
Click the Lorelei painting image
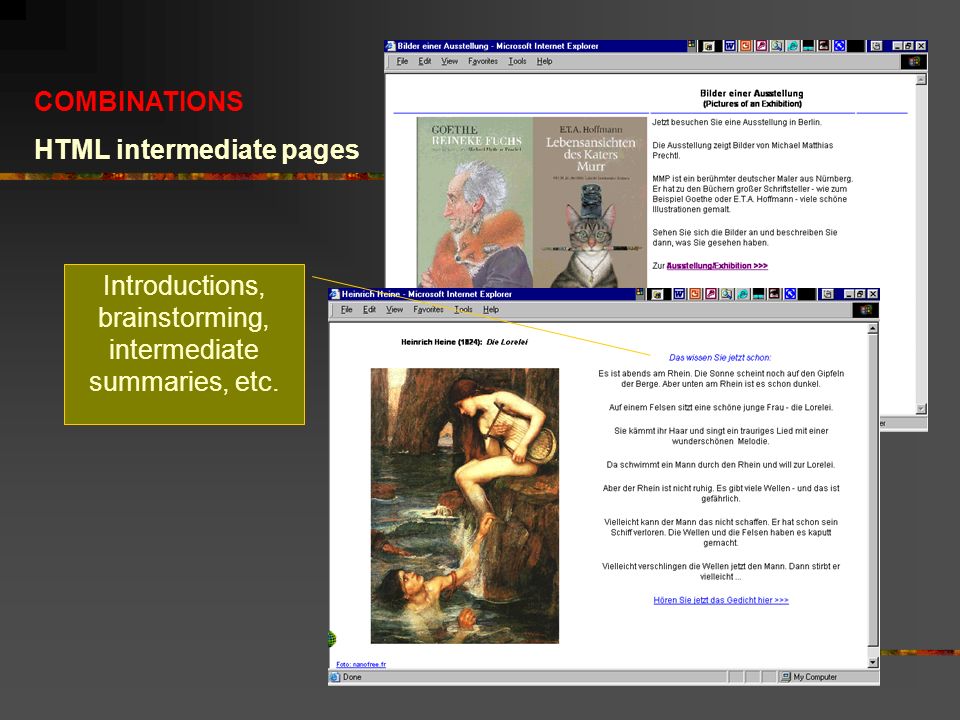pos(465,506)
